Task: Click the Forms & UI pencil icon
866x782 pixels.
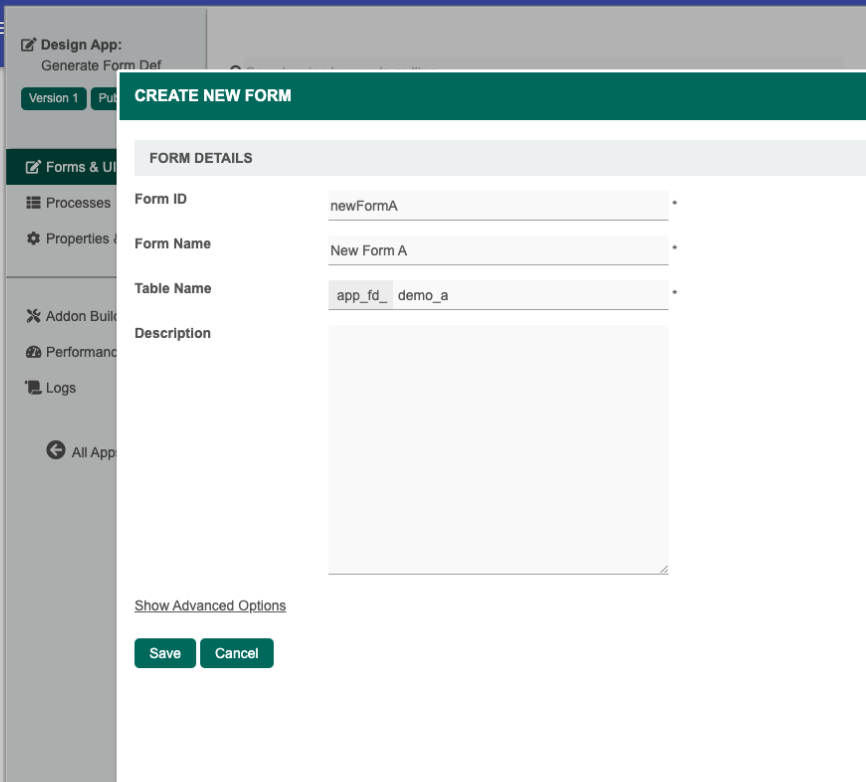Action: click(x=33, y=167)
